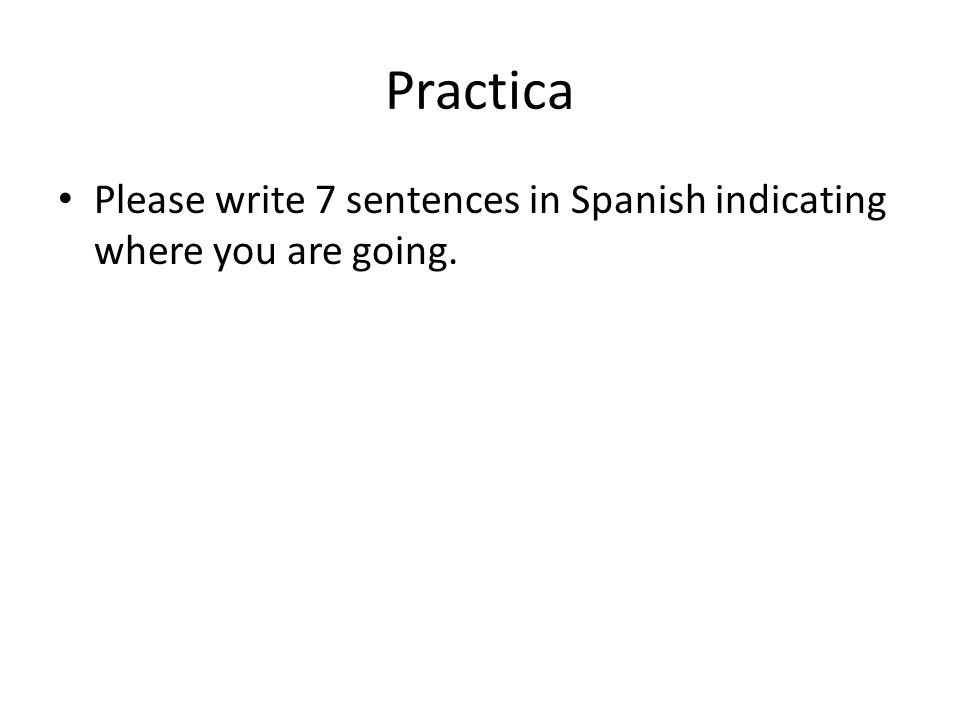Click the word Spanish
Image resolution: width=960 pixels, height=720 pixels.
pyautogui.click(x=638, y=201)
